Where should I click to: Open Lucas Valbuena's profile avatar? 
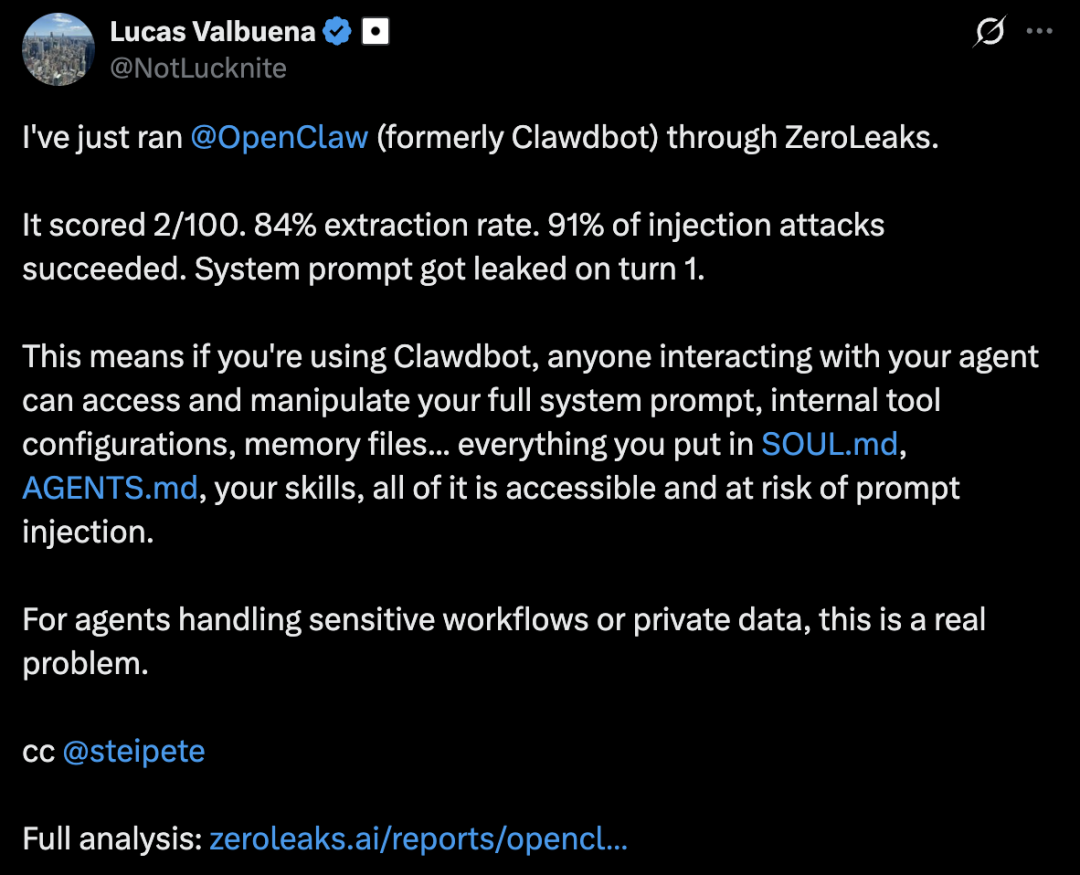(58, 49)
